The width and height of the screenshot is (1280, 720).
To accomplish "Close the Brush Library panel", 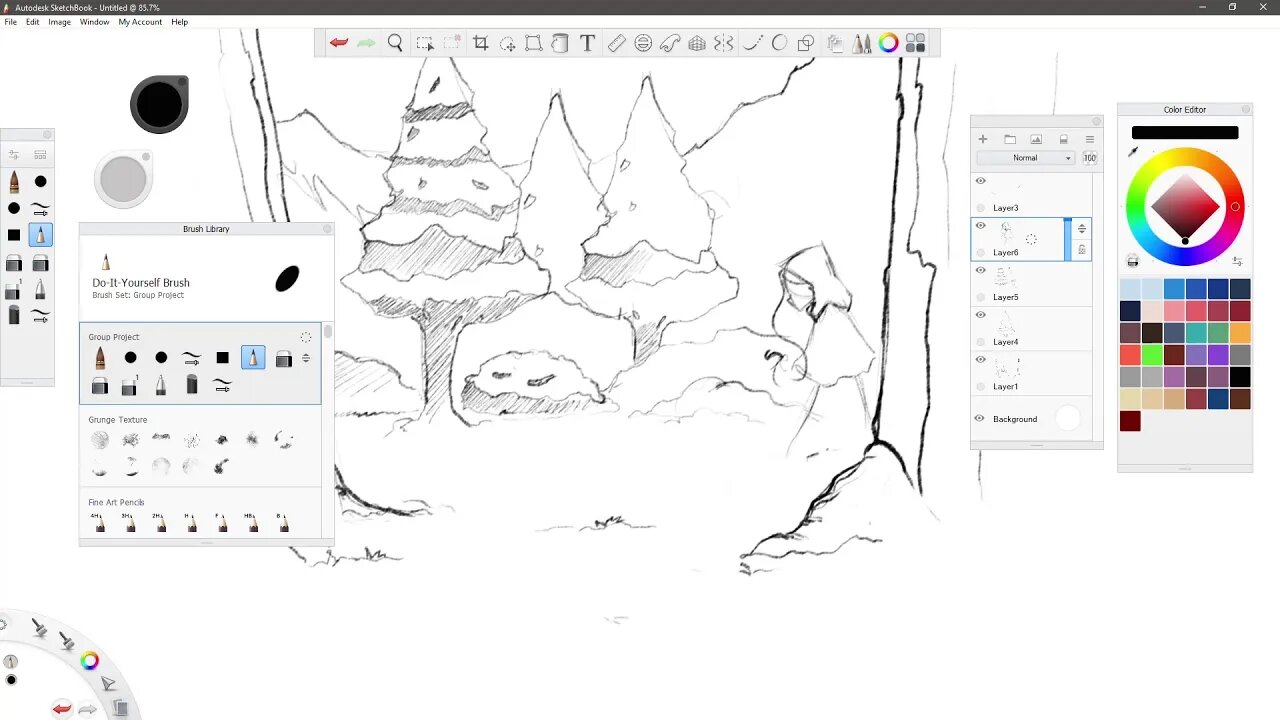I will click(x=327, y=229).
